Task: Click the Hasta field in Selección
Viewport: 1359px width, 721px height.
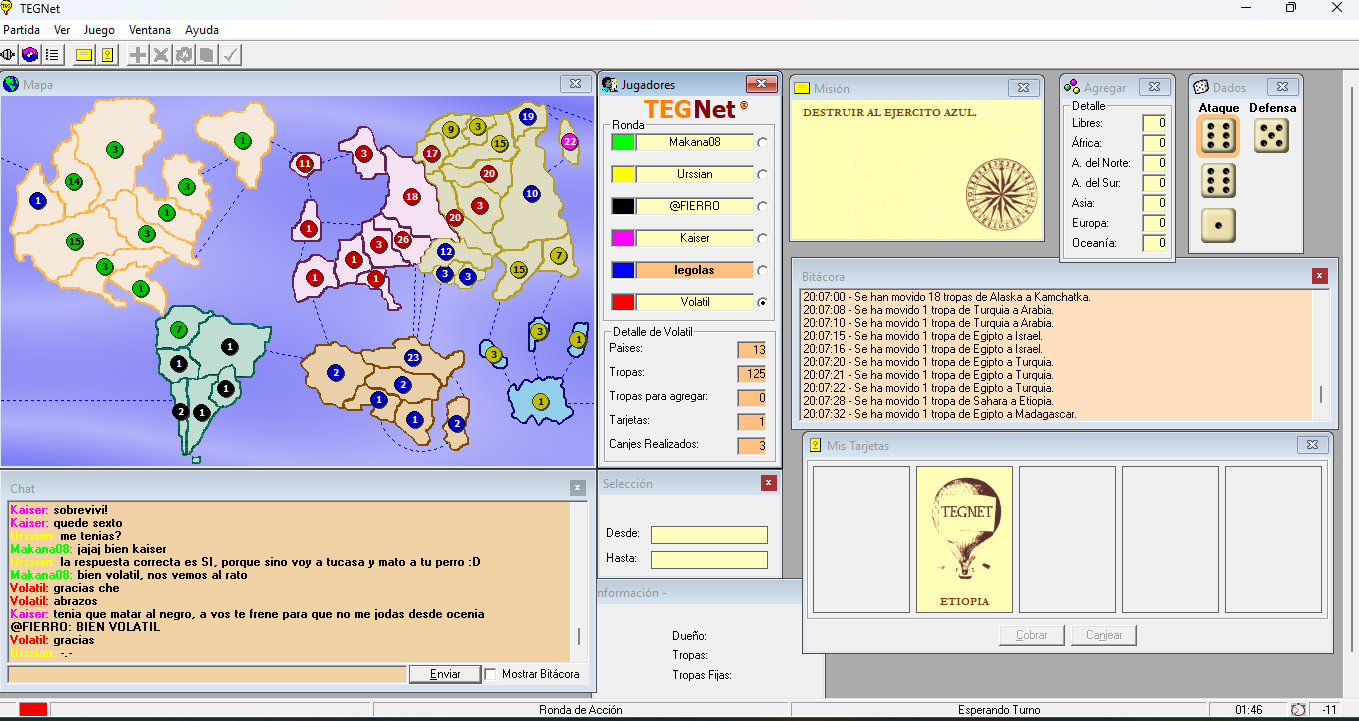Action: tap(709, 560)
